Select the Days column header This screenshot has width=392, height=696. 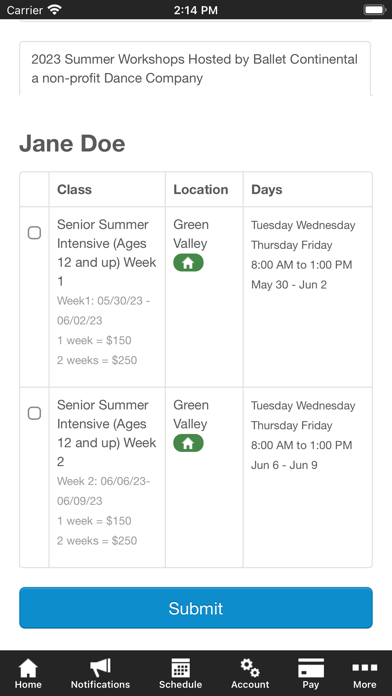267,190
